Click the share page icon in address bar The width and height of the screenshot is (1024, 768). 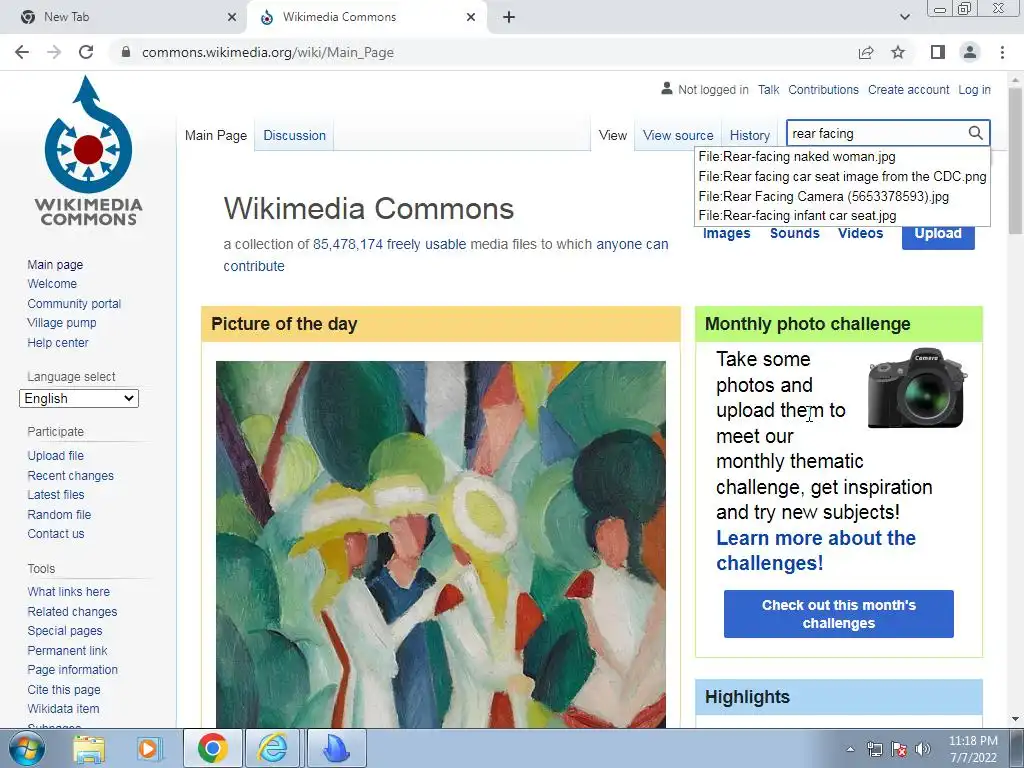[x=866, y=52]
